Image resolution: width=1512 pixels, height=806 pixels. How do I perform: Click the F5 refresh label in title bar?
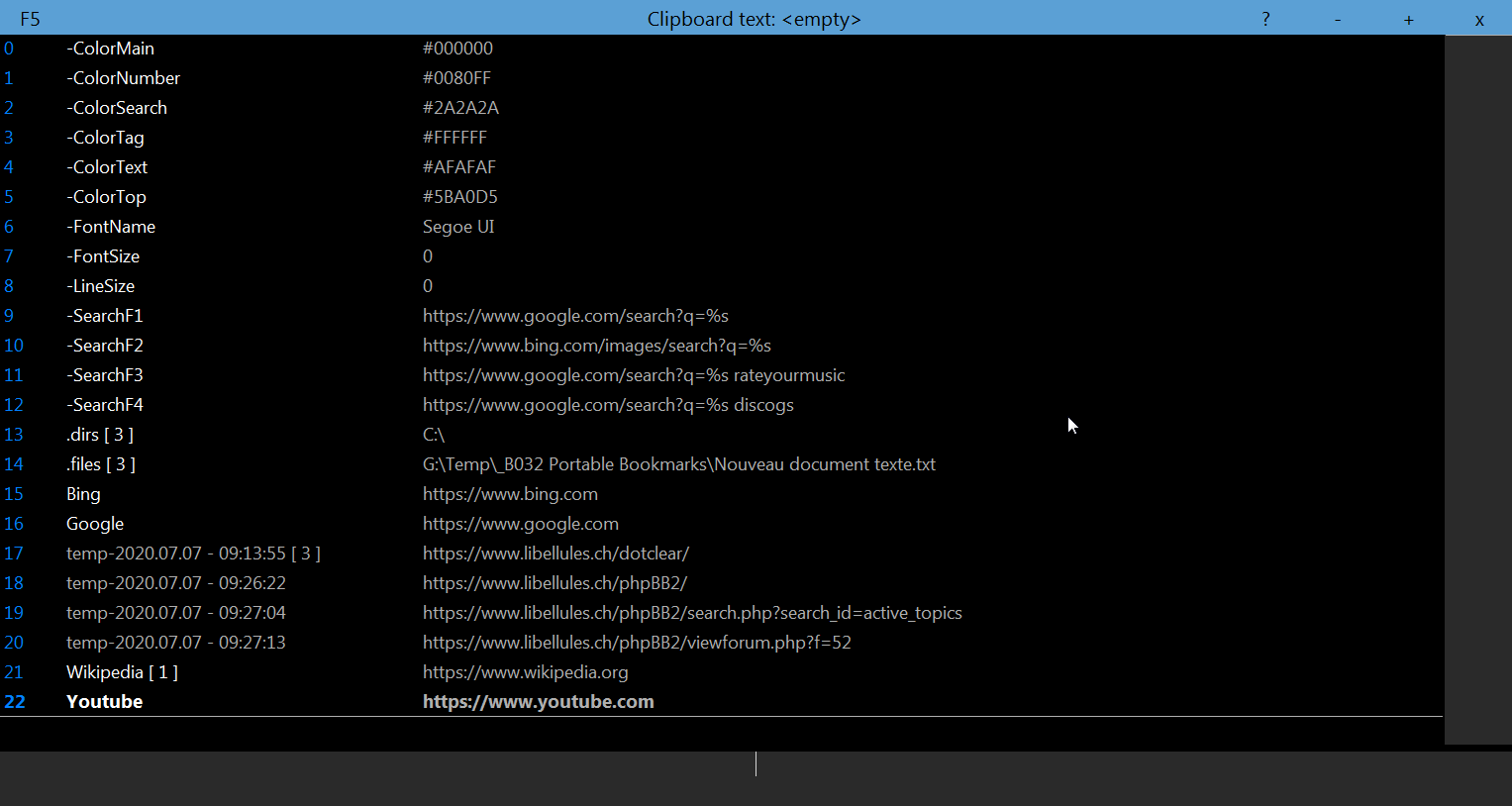click(30, 19)
